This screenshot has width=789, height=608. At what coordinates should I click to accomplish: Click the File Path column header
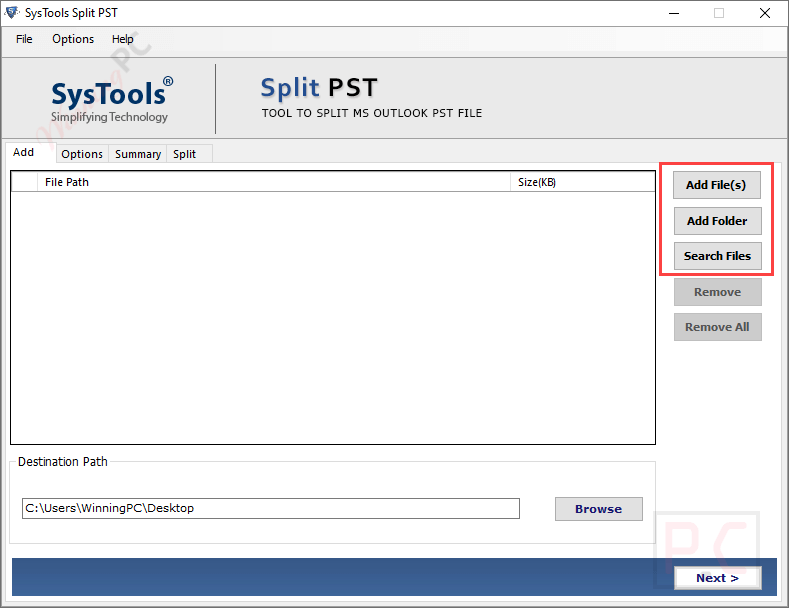[274, 182]
